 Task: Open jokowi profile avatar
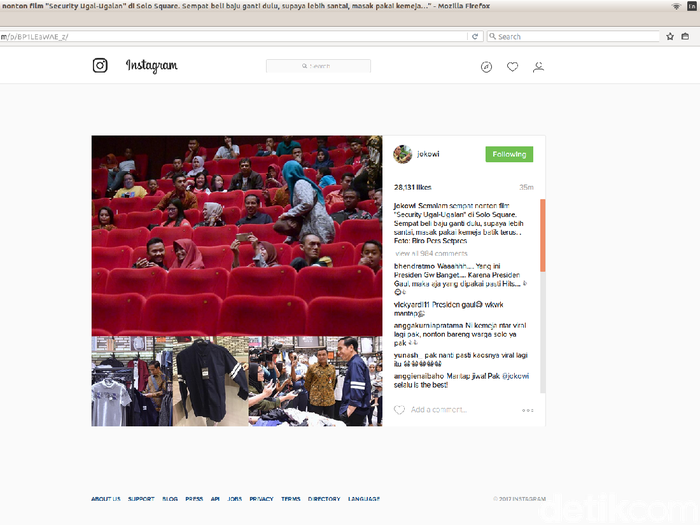pos(402,154)
